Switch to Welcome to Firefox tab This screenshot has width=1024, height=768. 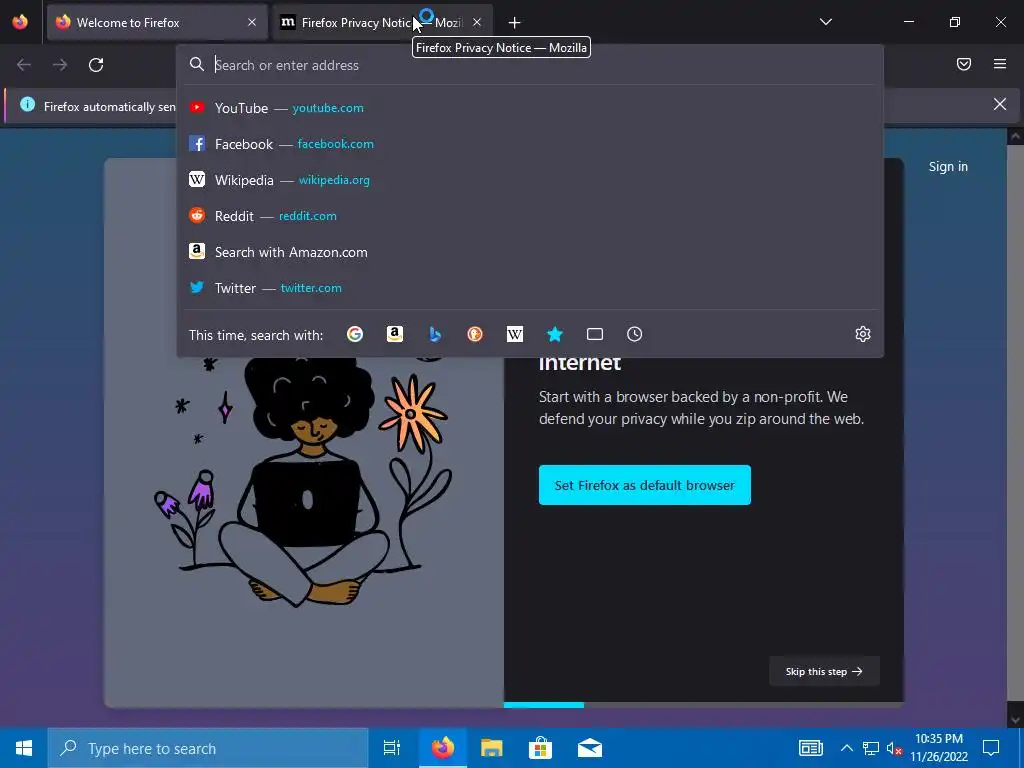(x=157, y=22)
